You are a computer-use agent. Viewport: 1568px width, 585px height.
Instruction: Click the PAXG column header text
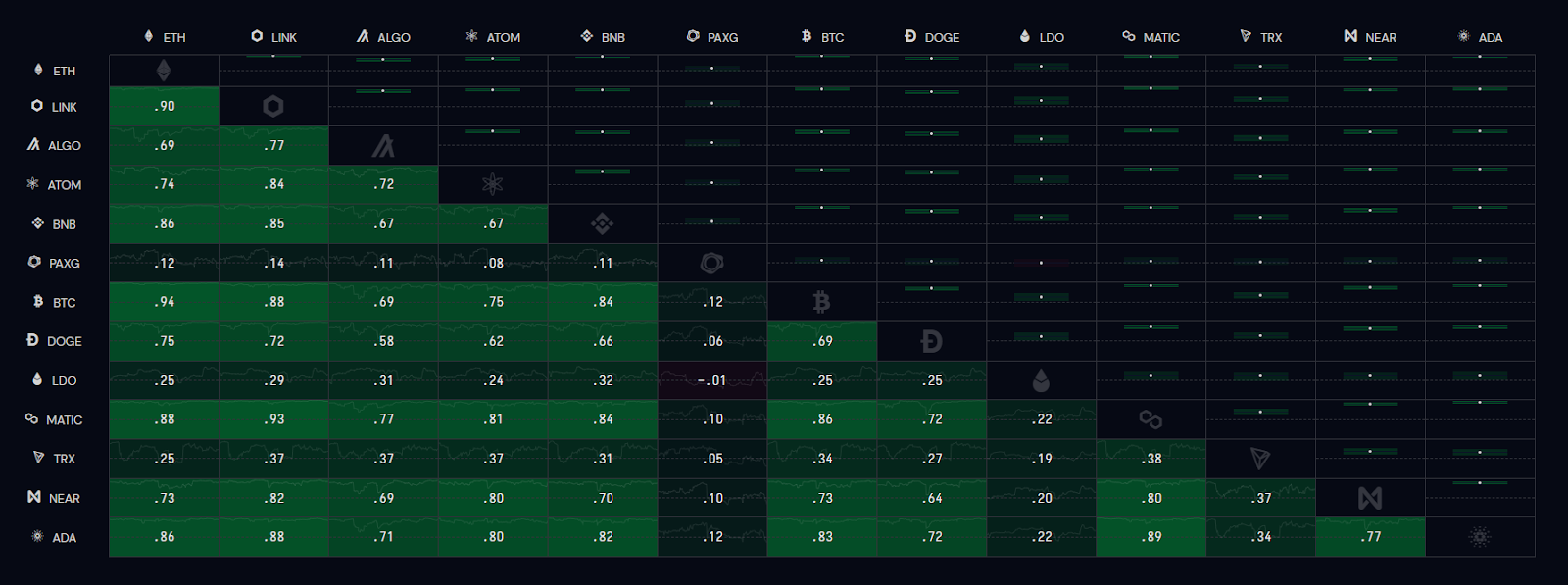(x=723, y=37)
